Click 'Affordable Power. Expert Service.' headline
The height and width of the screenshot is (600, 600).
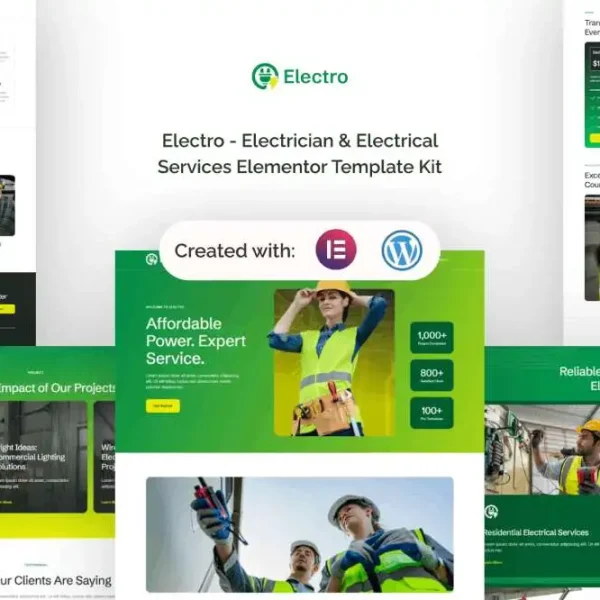pos(196,341)
